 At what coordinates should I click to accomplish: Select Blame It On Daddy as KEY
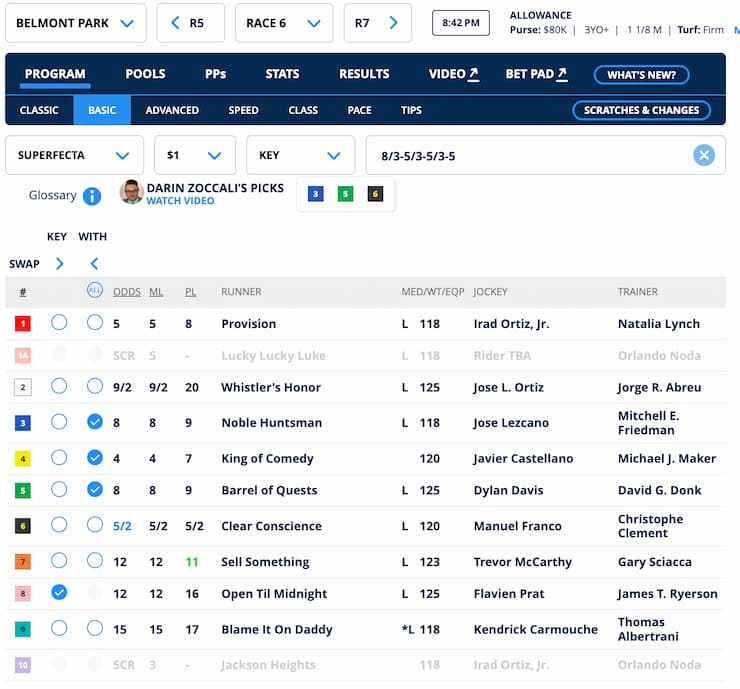coord(59,628)
